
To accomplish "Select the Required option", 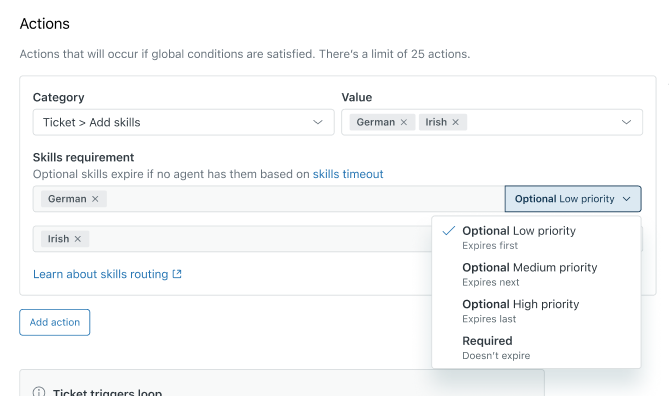I will 536,347.
